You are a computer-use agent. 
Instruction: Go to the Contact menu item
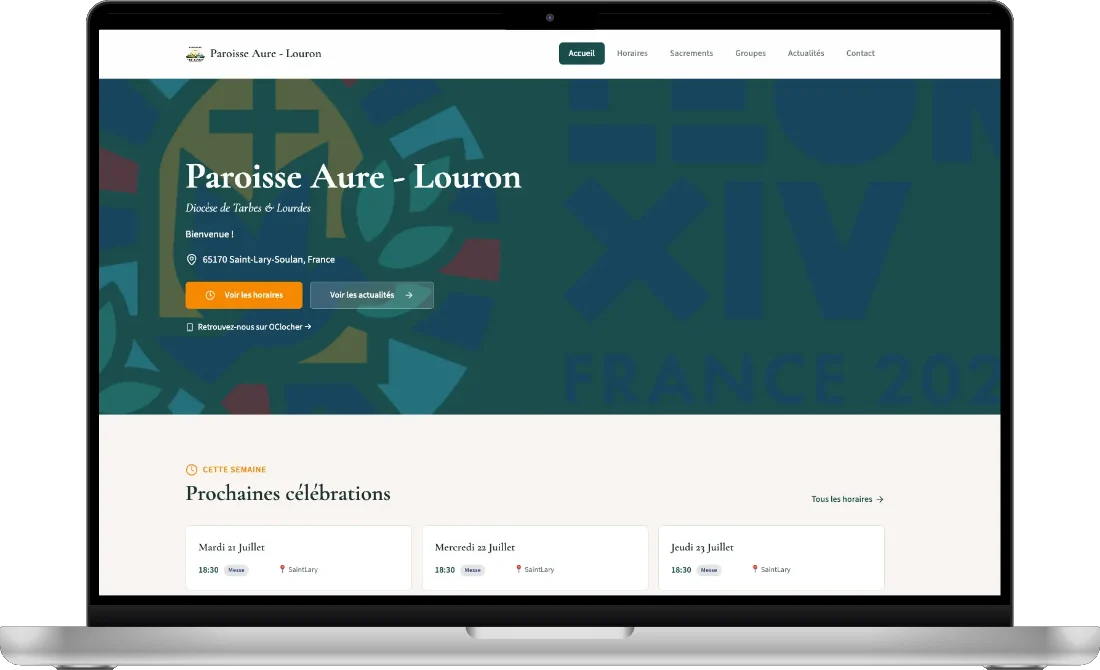tap(860, 53)
